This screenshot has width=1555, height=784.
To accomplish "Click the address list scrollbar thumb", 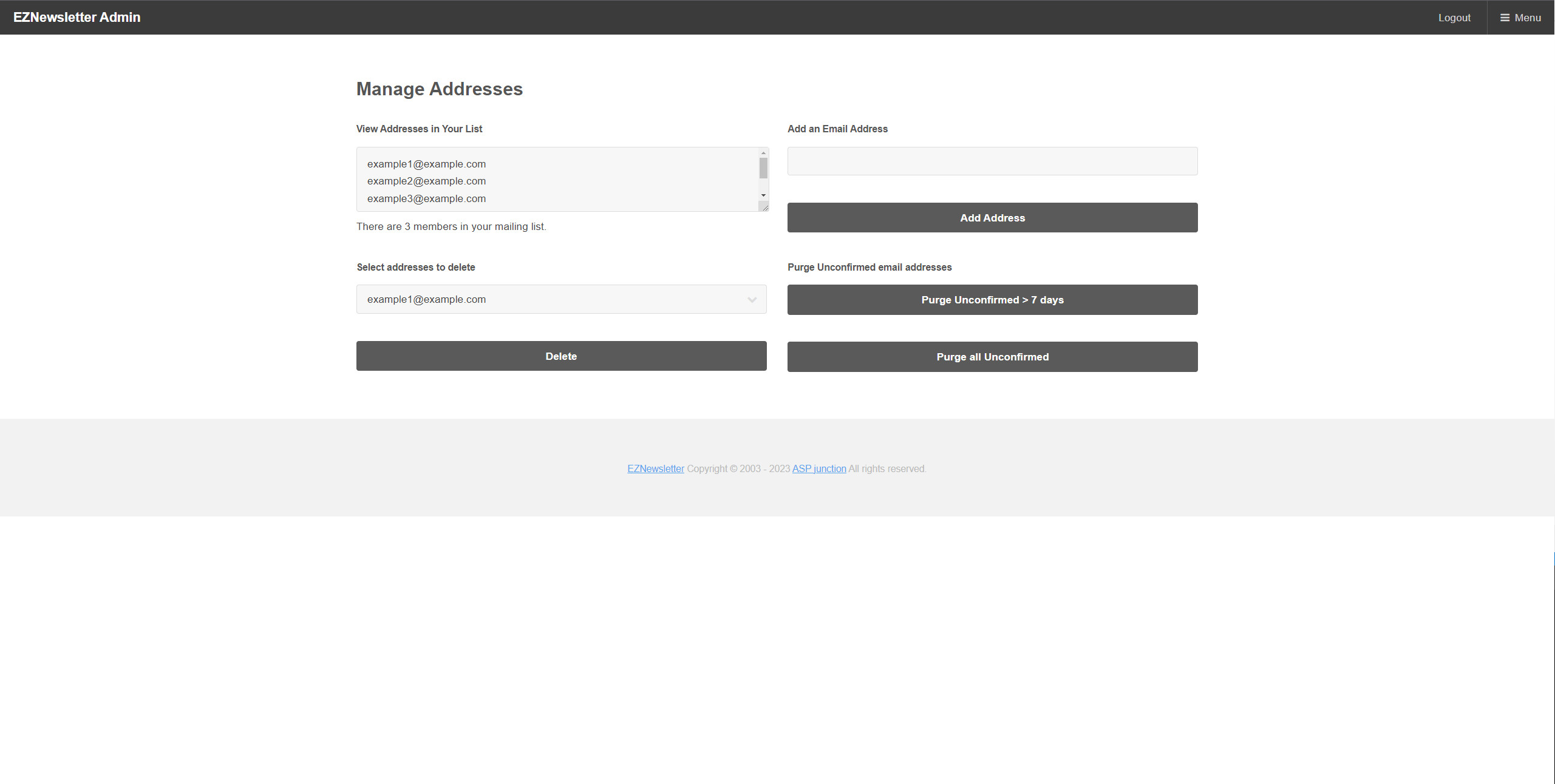I will (x=763, y=168).
